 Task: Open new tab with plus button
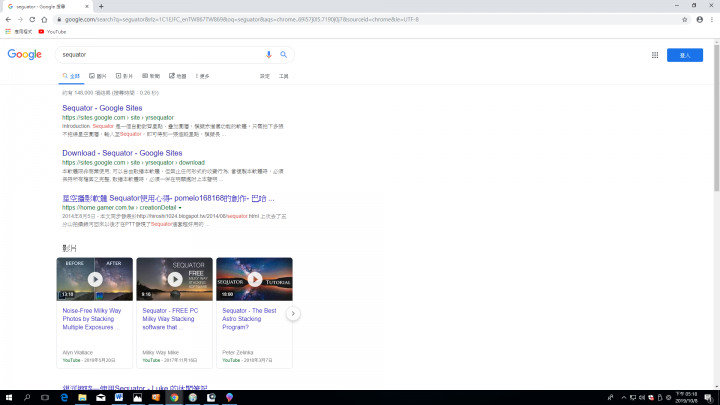tap(101, 6)
